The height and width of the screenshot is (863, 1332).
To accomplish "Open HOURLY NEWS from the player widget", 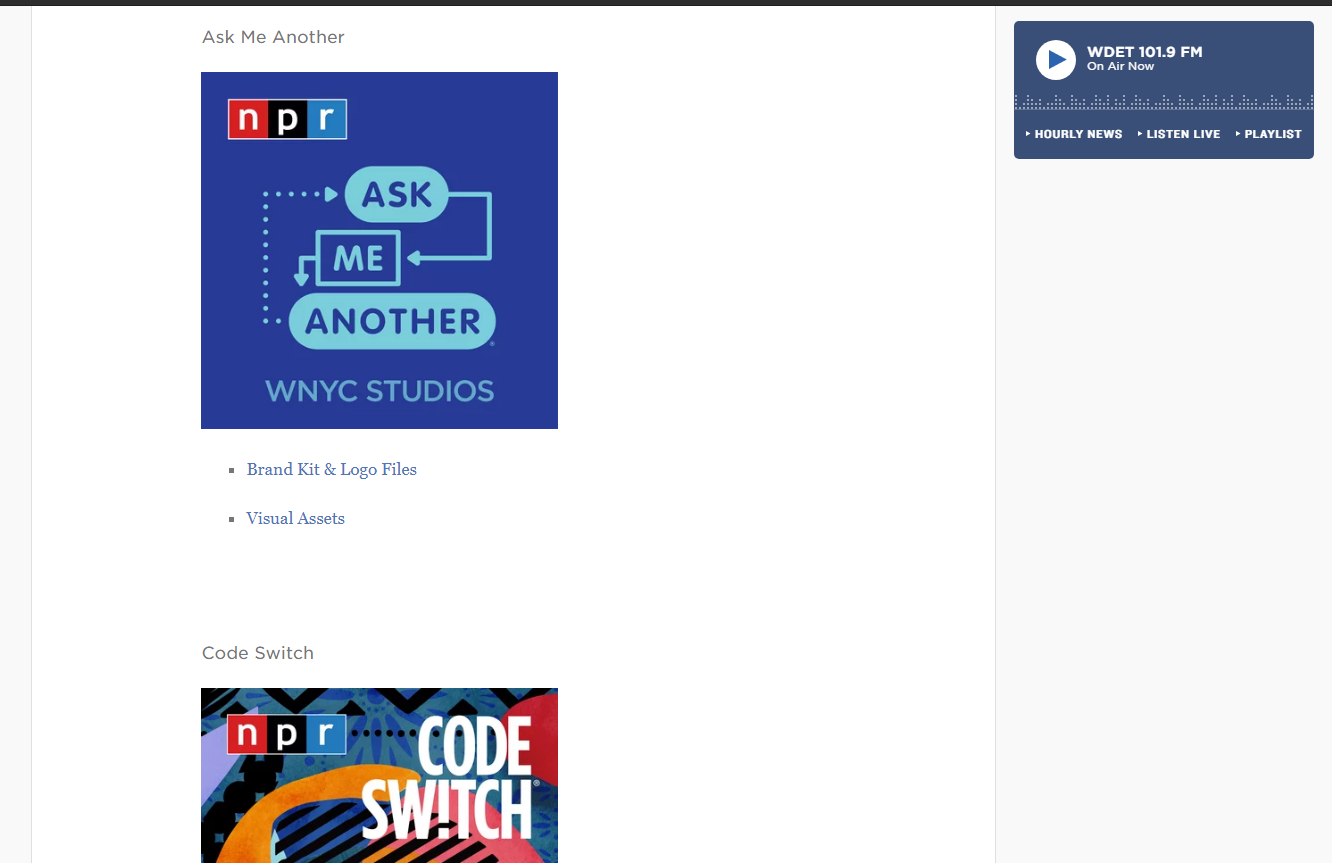I will click(x=1078, y=133).
